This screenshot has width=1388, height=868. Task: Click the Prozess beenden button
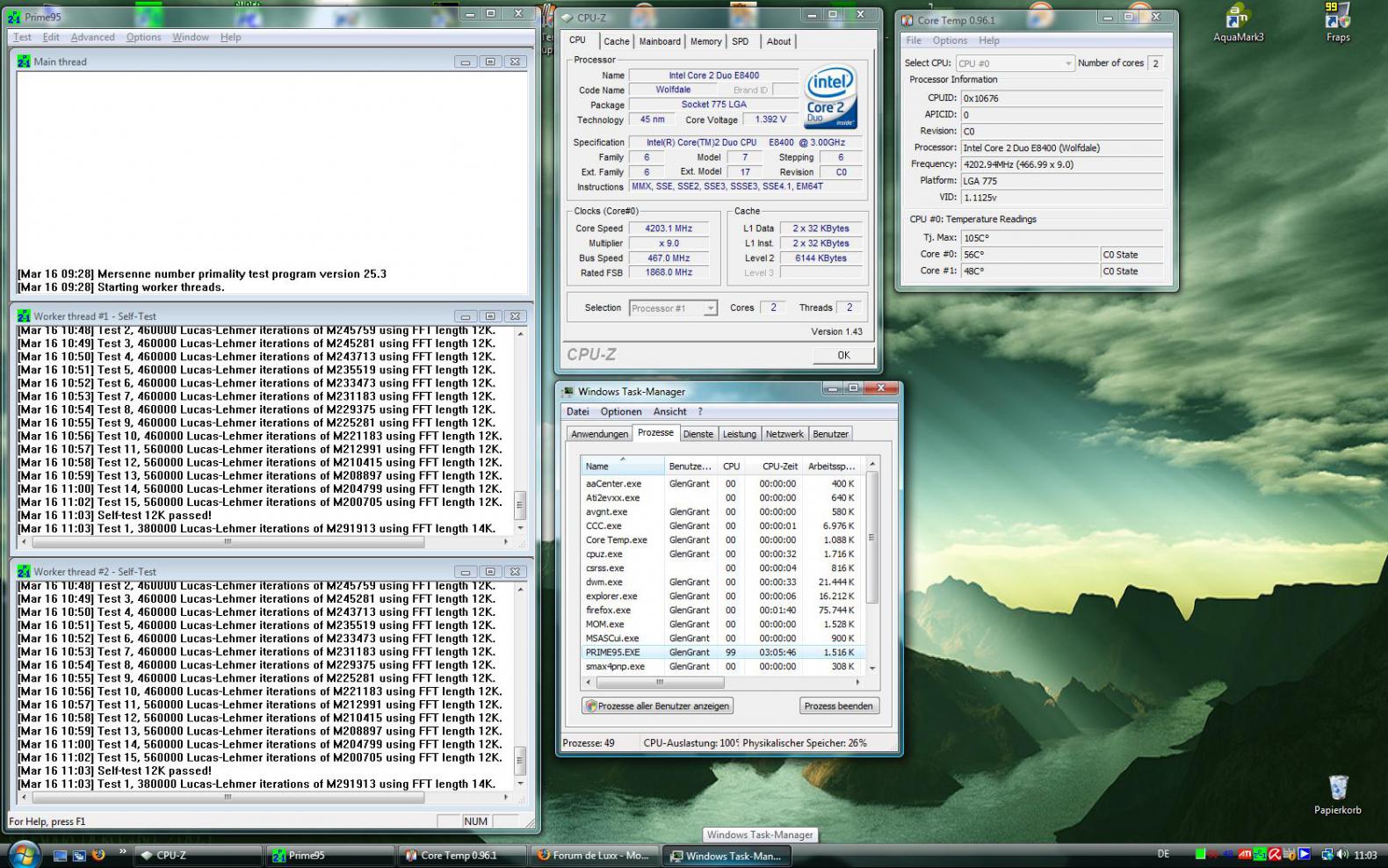click(839, 705)
